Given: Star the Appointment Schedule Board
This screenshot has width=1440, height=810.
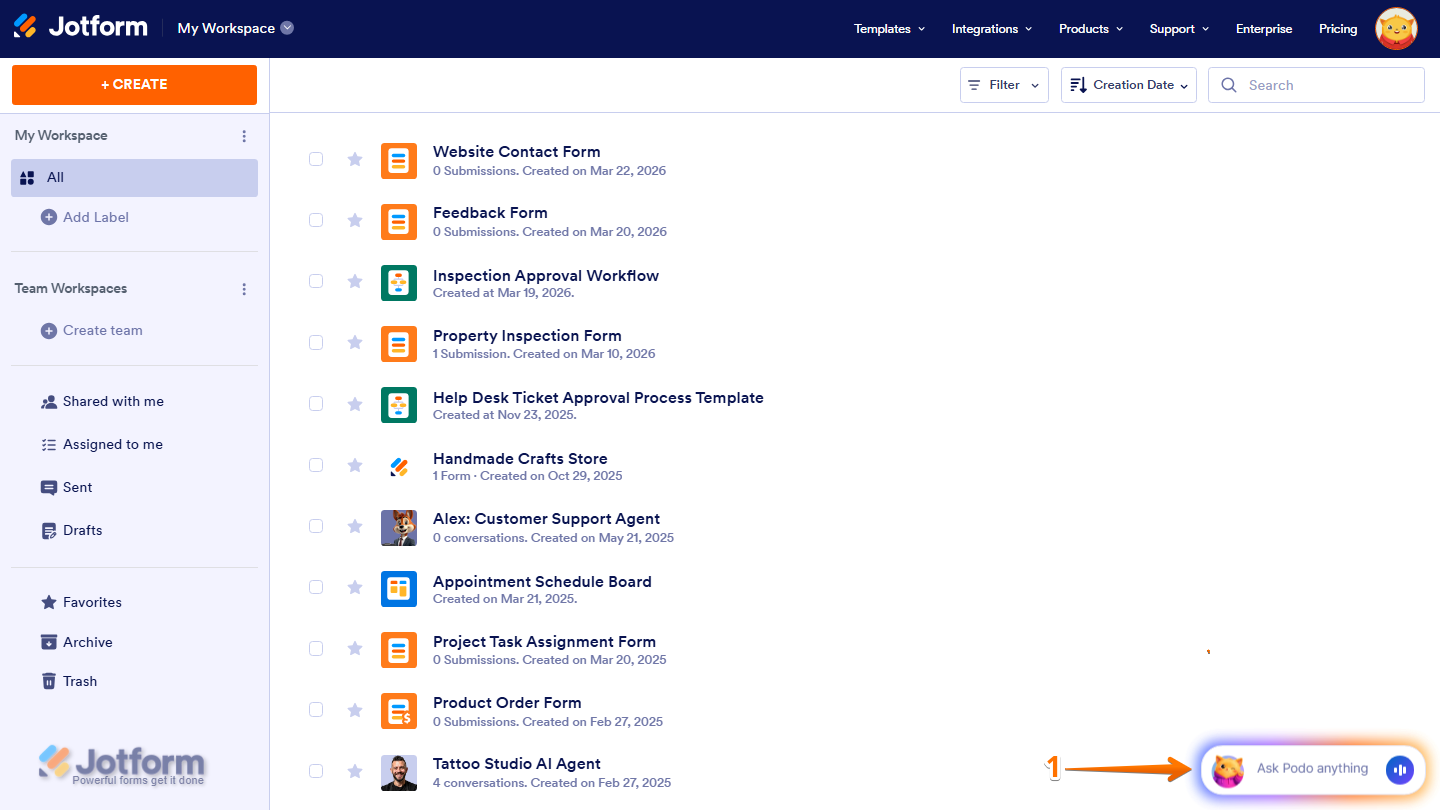Looking at the screenshot, I should click(x=354, y=587).
